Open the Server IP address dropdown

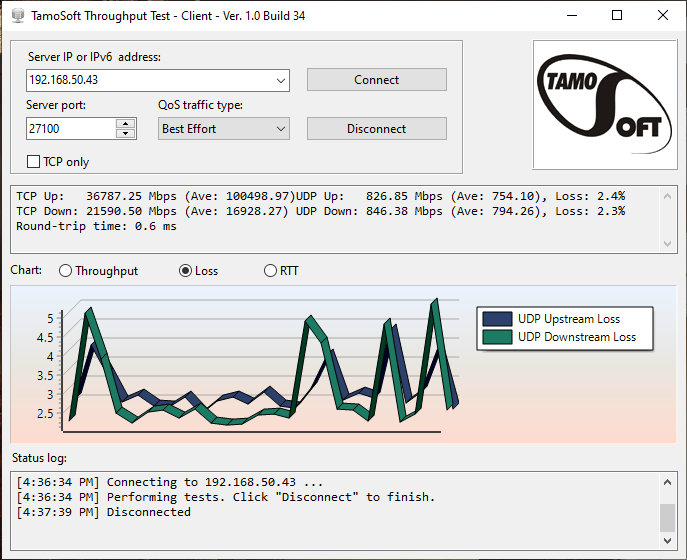tap(279, 80)
